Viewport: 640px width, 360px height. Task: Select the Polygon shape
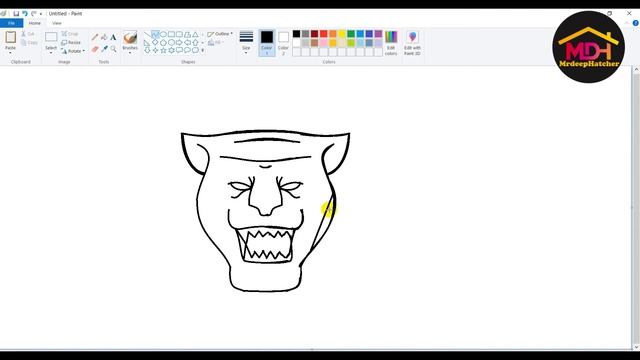(187, 35)
